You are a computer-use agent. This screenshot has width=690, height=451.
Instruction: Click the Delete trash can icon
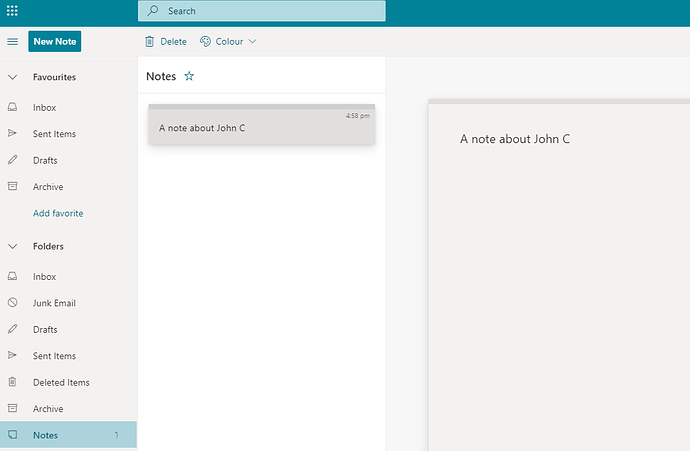coord(150,41)
